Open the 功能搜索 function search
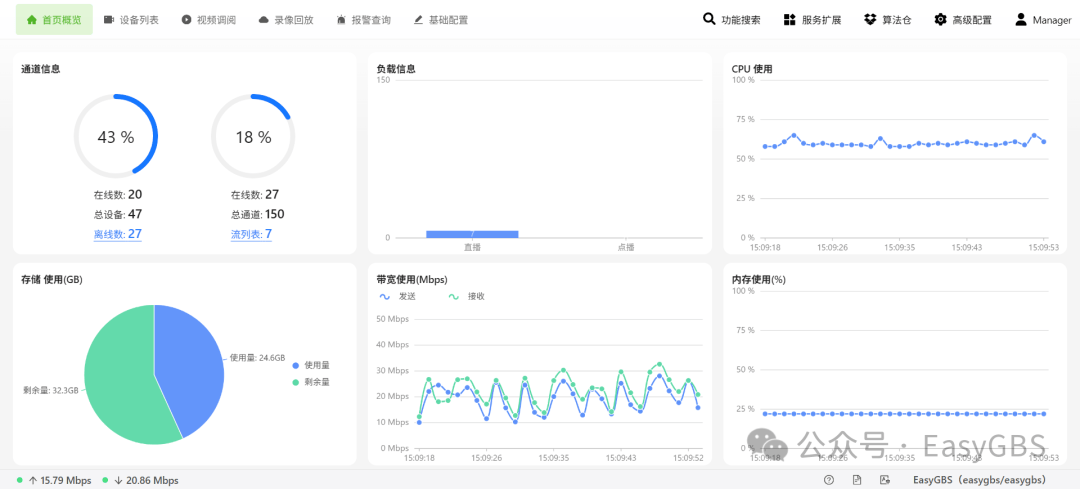Image resolution: width=1080 pixels, height=489 pixels. click(x=731, y=19)
